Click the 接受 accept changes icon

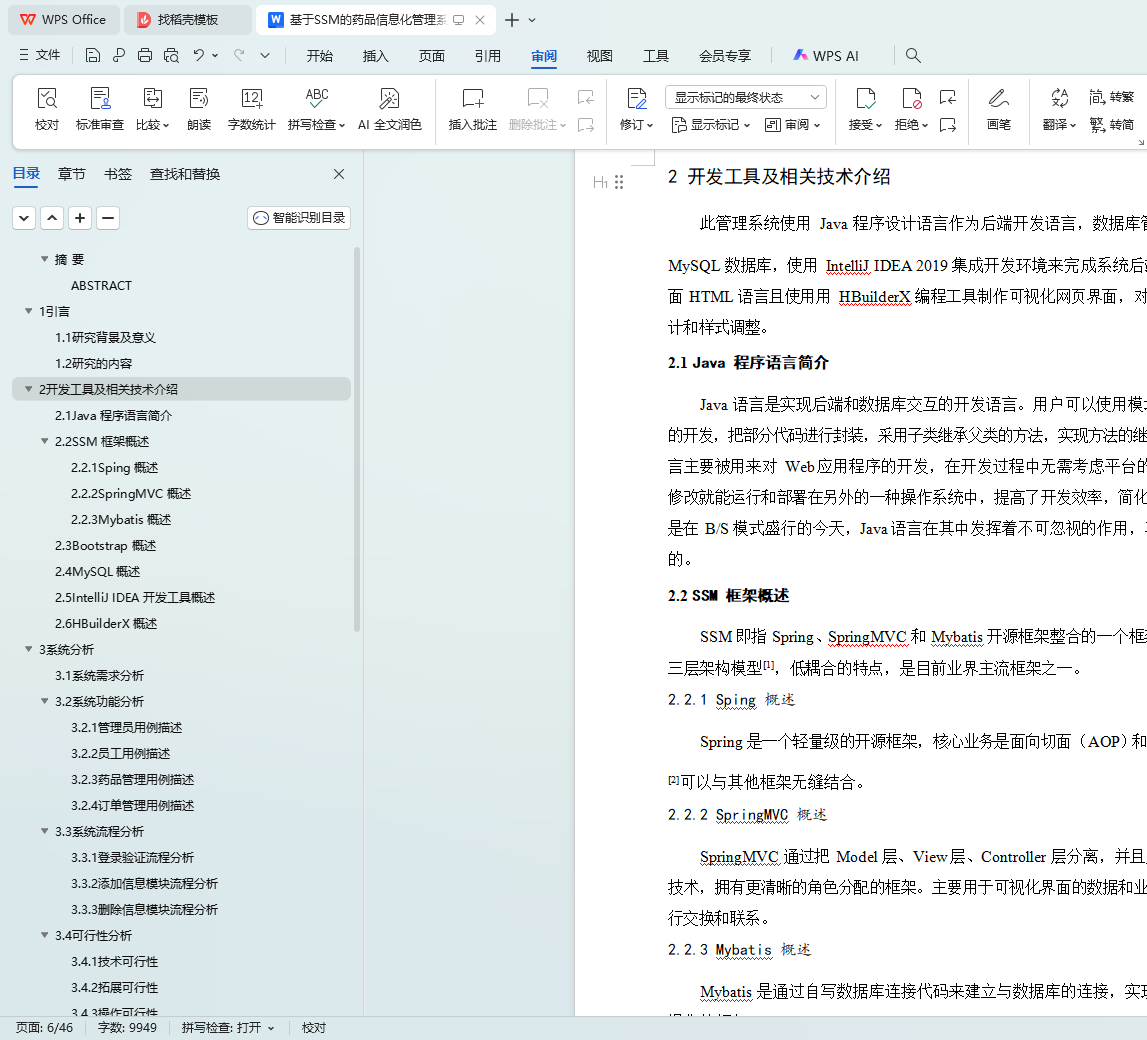click(x=865, y=109)
